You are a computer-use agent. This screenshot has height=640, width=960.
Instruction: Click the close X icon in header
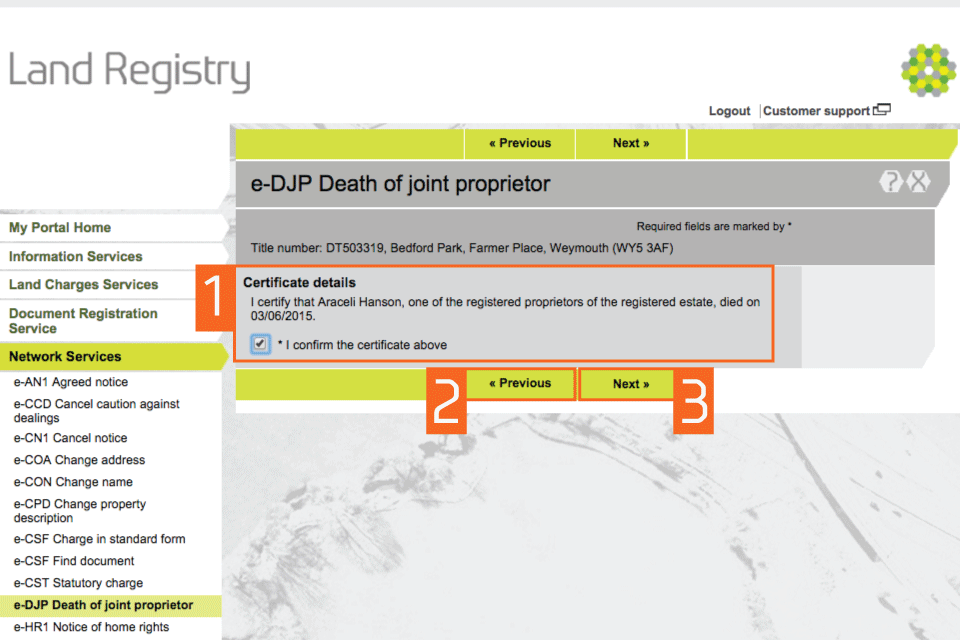[x=918, y=181]
